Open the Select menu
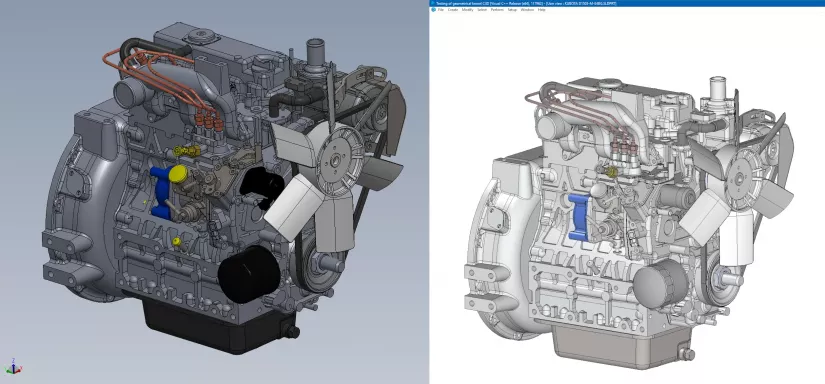The width and height of the screenshot is (825, 384). [482, 9]
